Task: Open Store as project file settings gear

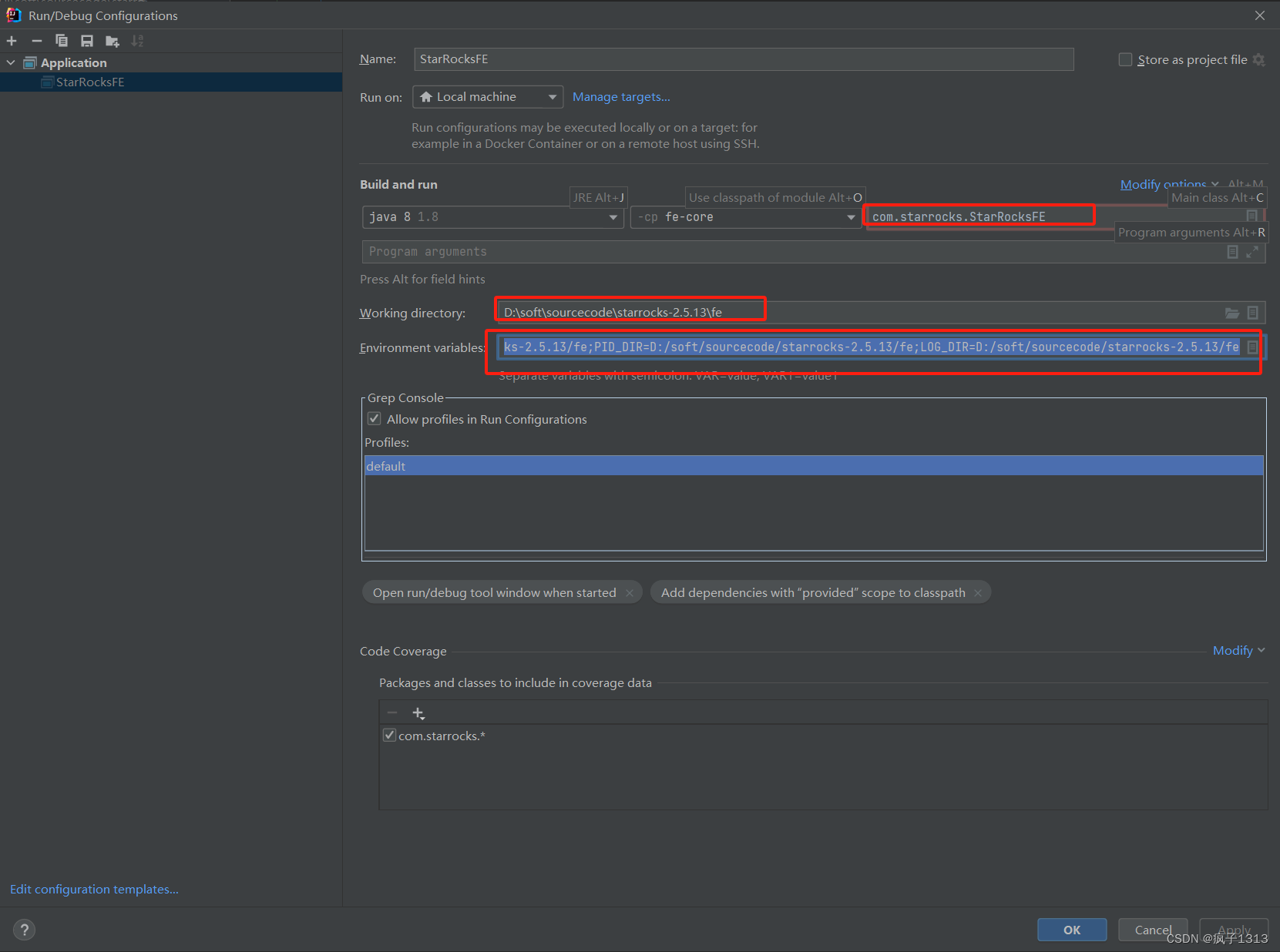Action: tap(1258, 59)
